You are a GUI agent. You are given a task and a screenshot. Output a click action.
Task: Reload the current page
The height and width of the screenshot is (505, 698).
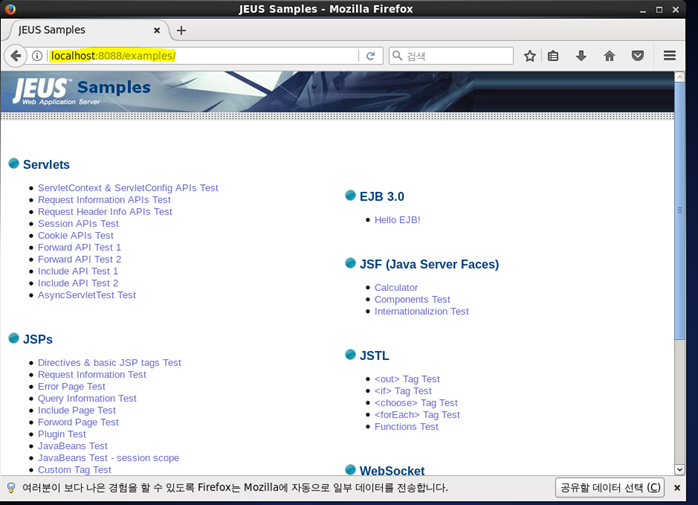point(370,56)
